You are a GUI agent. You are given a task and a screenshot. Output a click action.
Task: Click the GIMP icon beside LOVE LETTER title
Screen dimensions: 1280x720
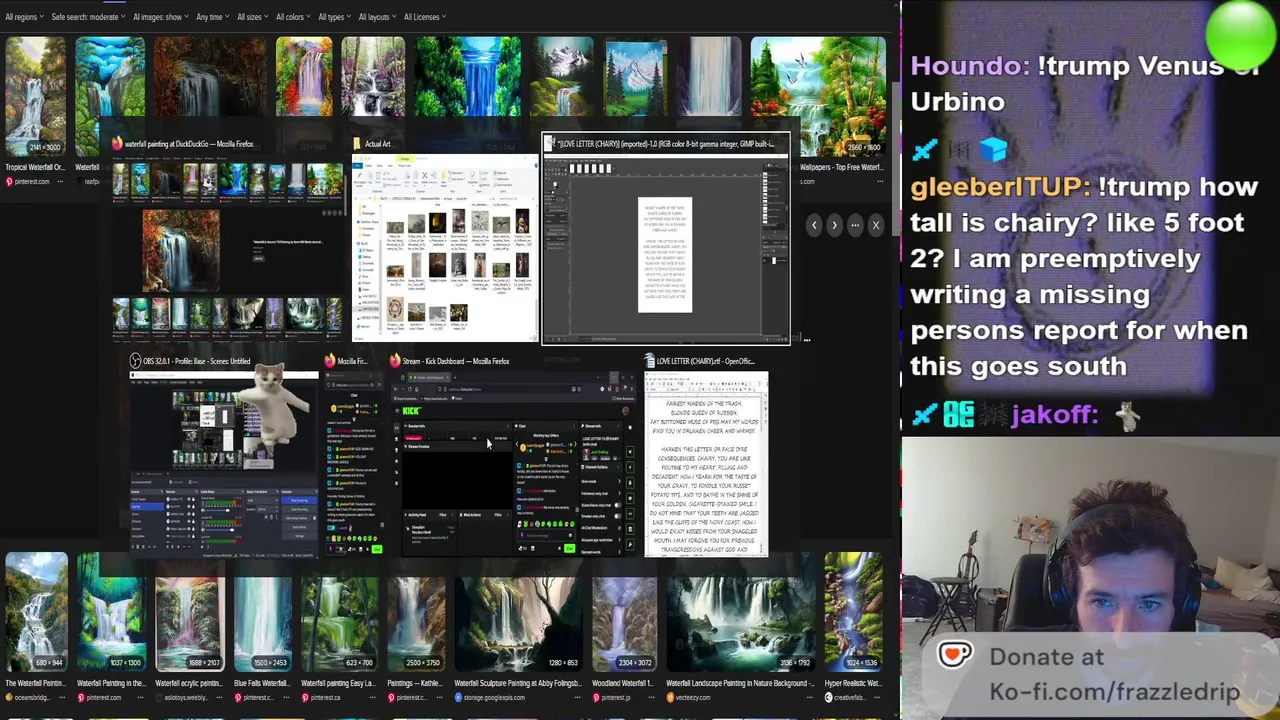coord(549,144)
